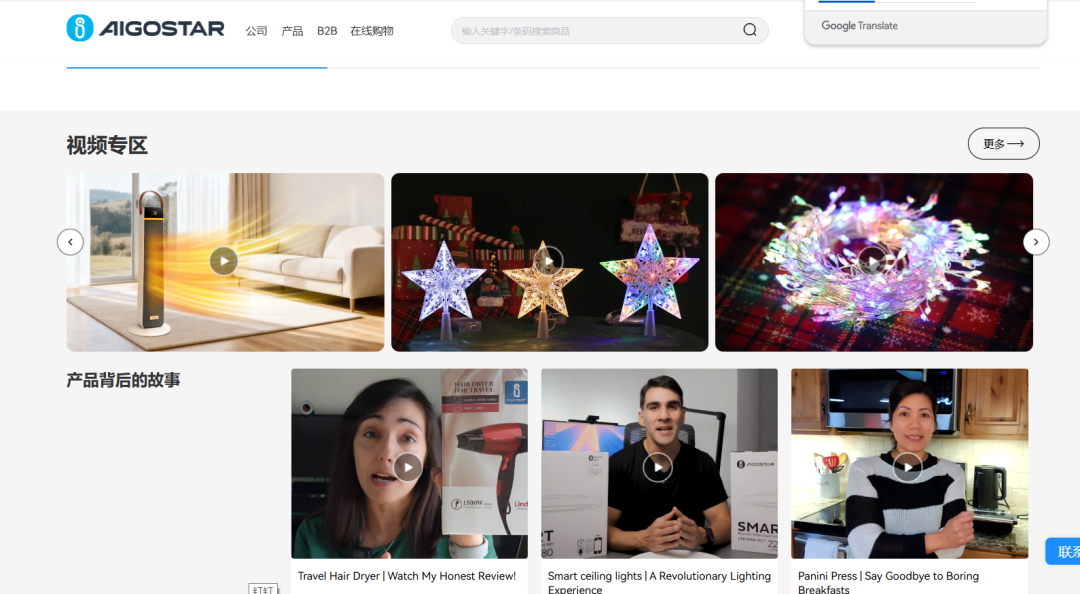
Task: Click the search magnifier icon
Action: tap(750, 30)
